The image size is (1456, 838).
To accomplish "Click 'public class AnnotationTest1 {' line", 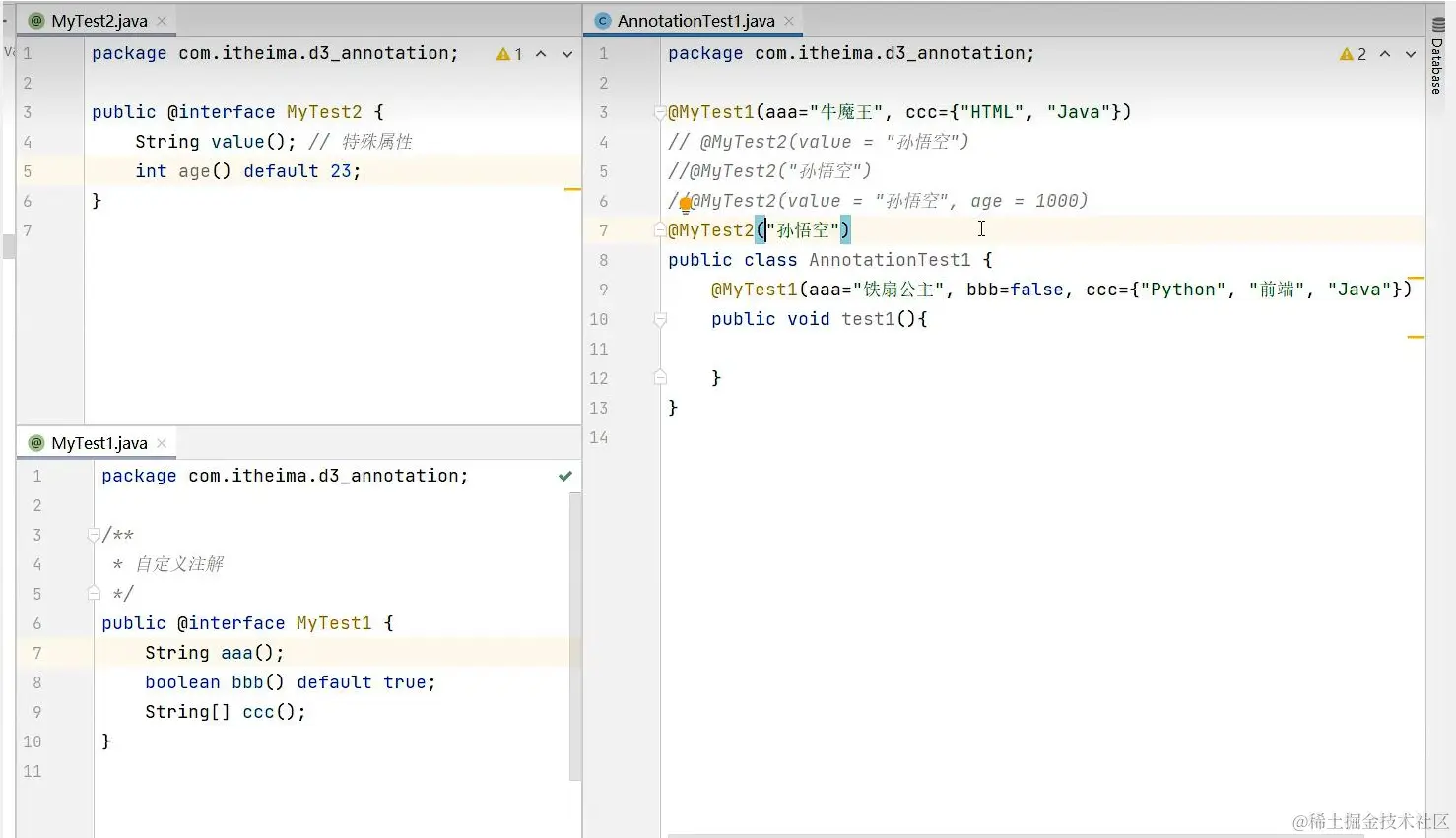I will (x=830, y=260).
